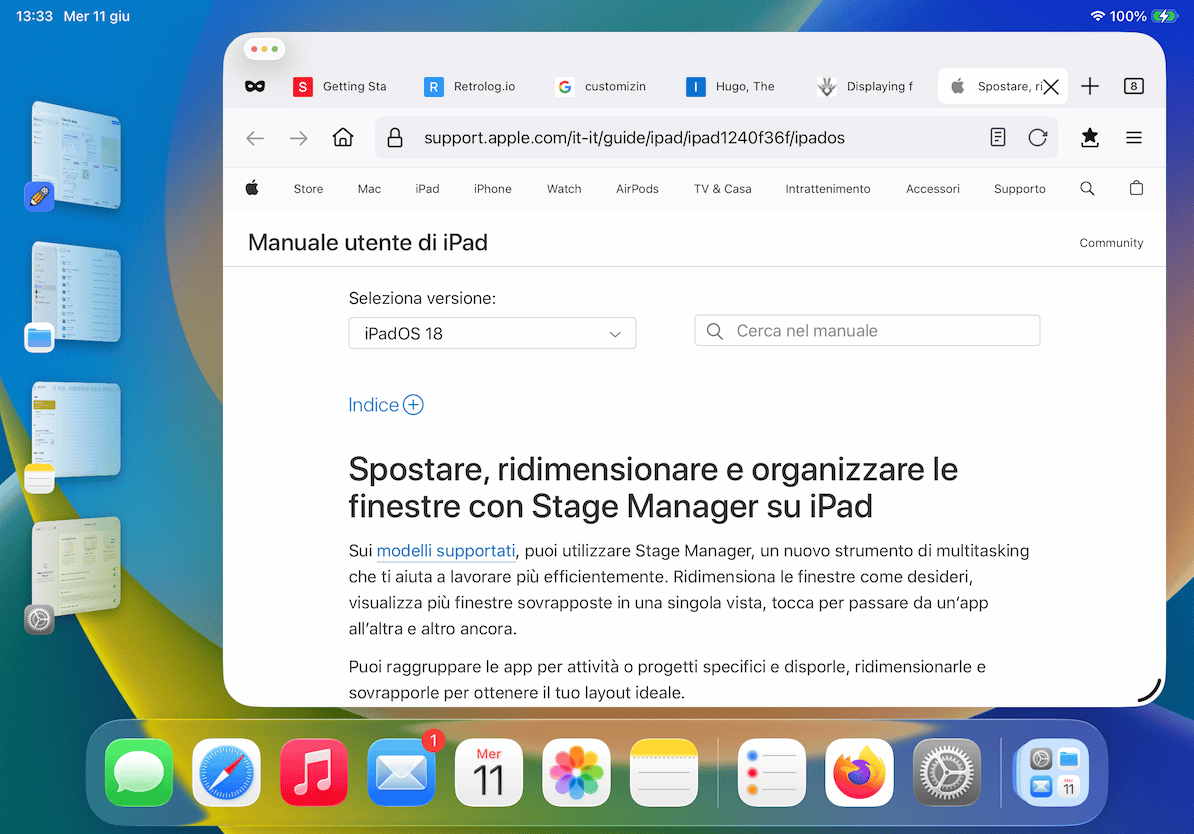
Task: Reload the current support page
Action: click(x=1038, y=137)
